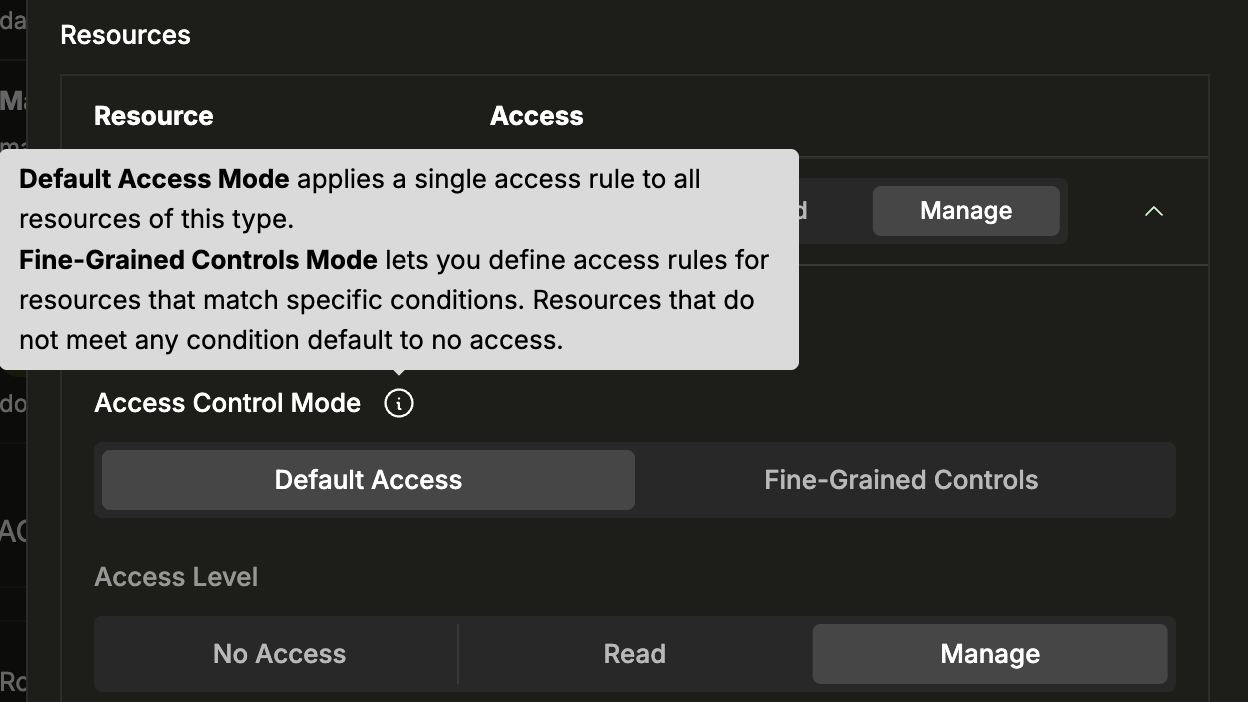Open the sidebar entry beginning with 'do'

point(13,402)
